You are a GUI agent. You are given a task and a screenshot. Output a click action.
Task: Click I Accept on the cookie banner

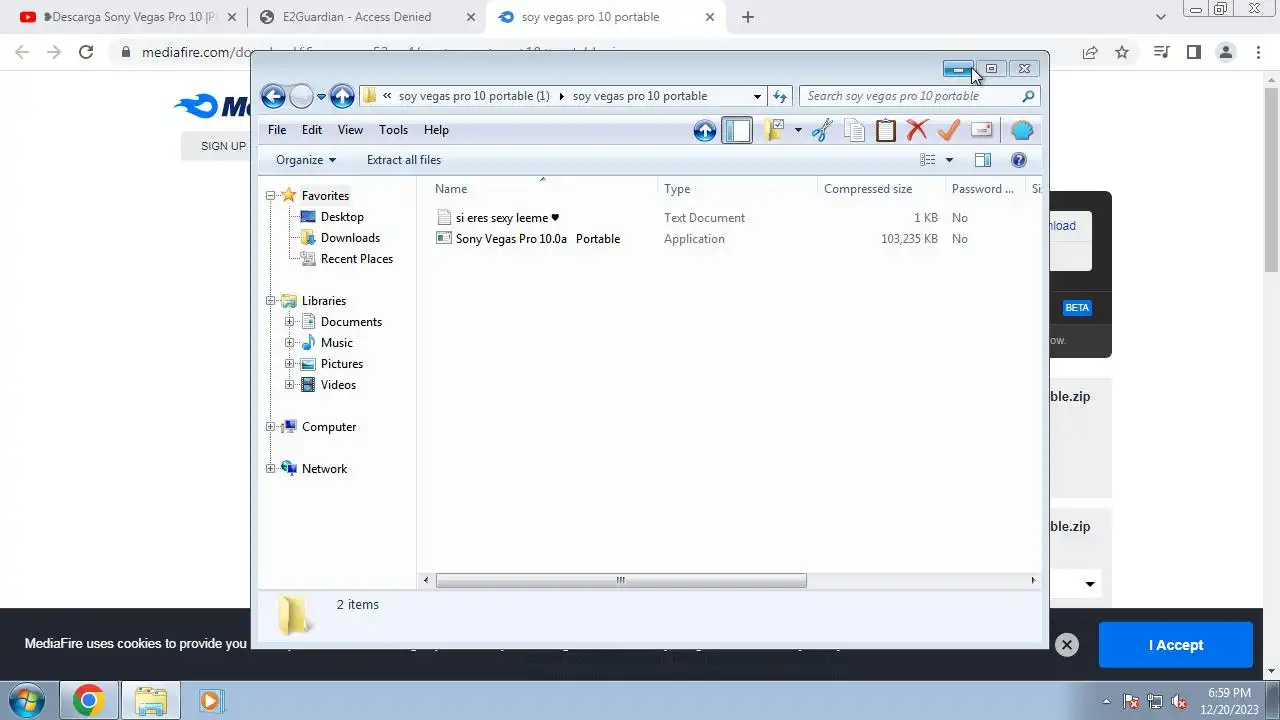[1176, 645]
